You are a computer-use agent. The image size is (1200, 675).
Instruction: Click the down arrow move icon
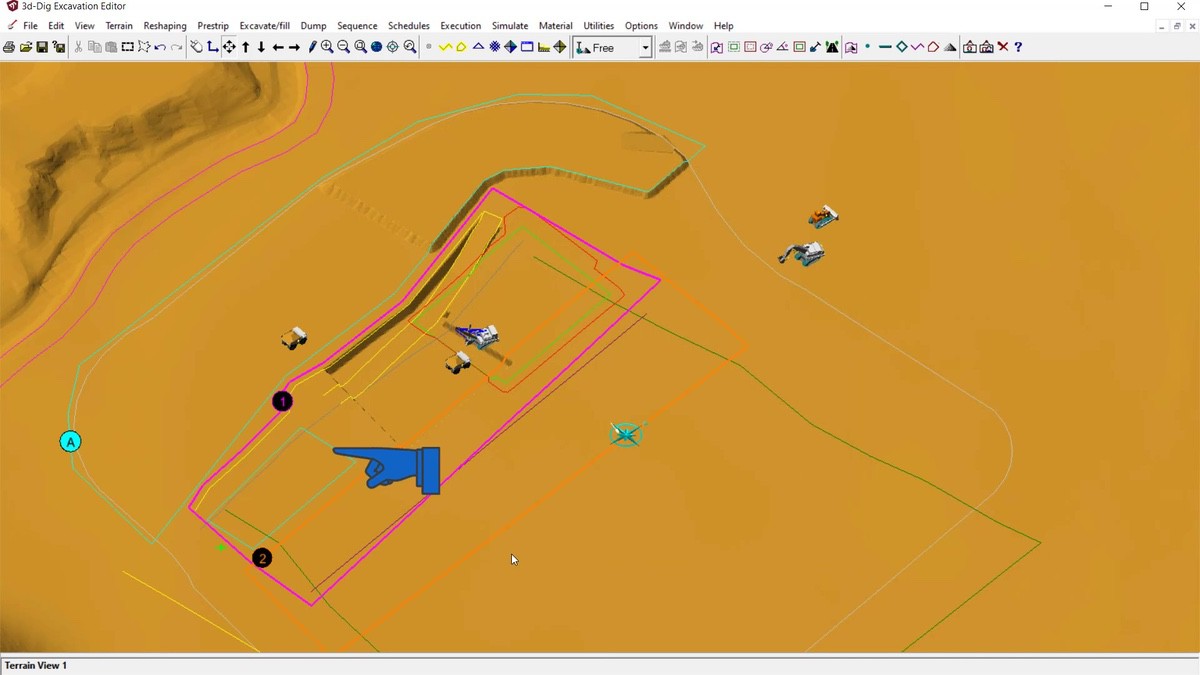click(261, 47)
